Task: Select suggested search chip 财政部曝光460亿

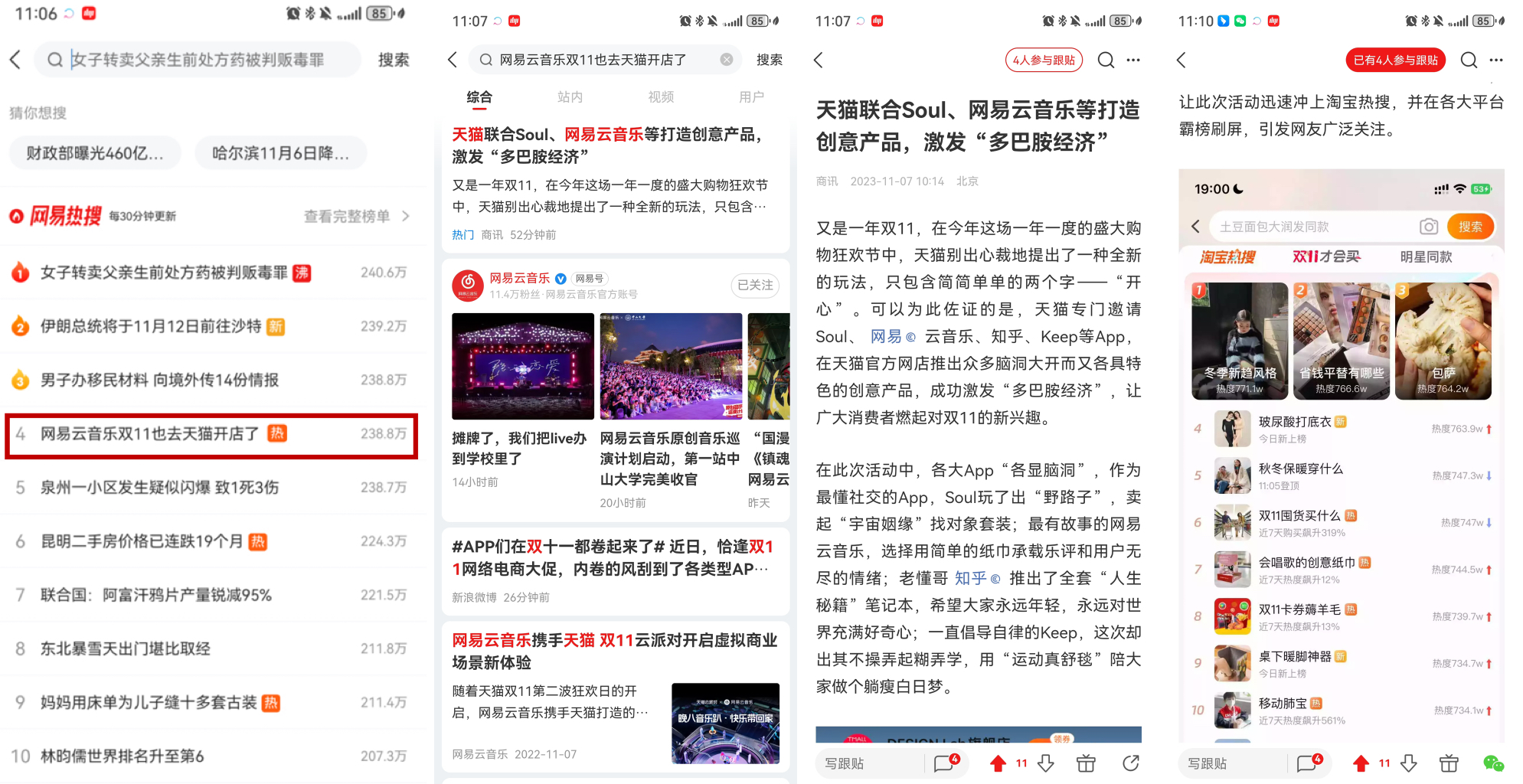Action: point(95,153)
